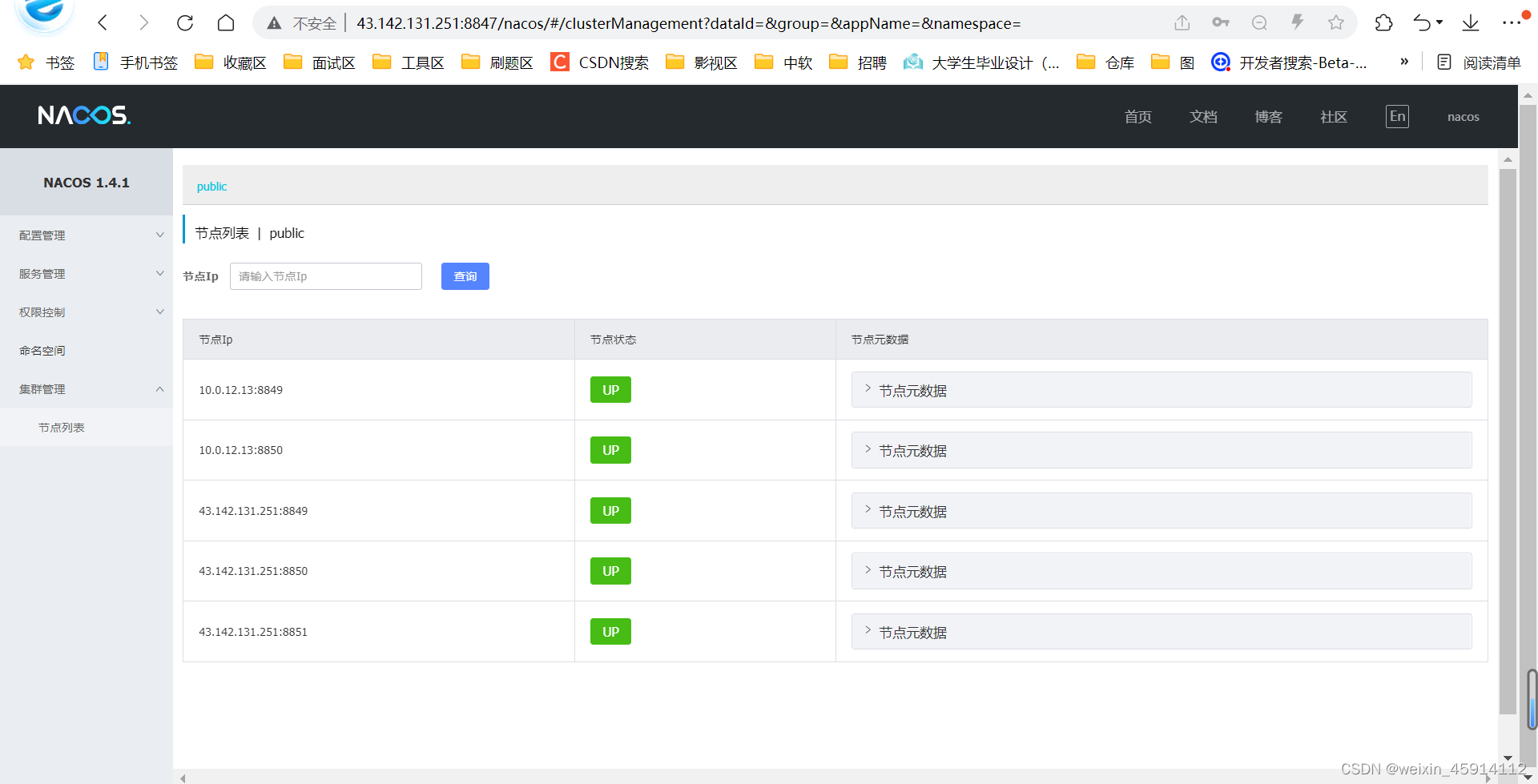Viewport: 1538px width, 784px height.
Task: Open the browser three-dot menu
Action: click(x=1512, y=22)
